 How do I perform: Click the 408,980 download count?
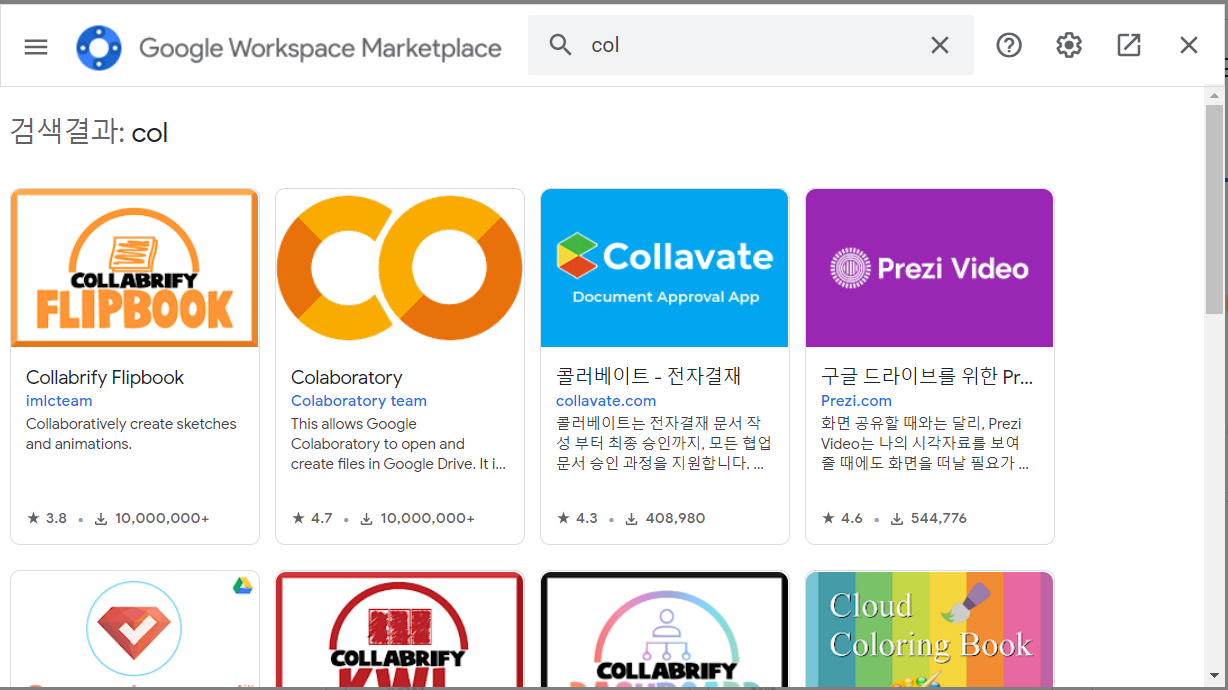665,518
